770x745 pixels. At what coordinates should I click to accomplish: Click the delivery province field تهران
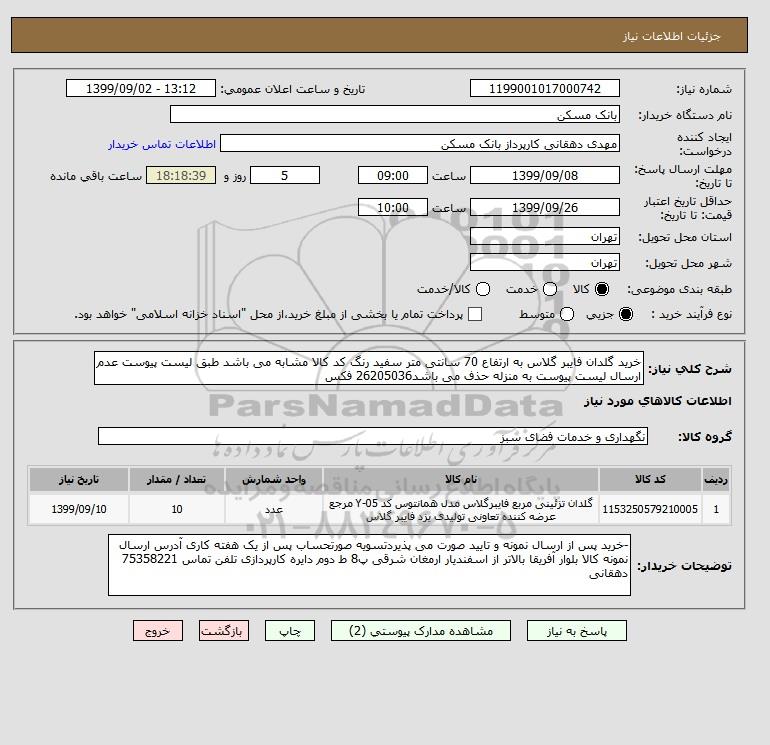tap(545, 237)
